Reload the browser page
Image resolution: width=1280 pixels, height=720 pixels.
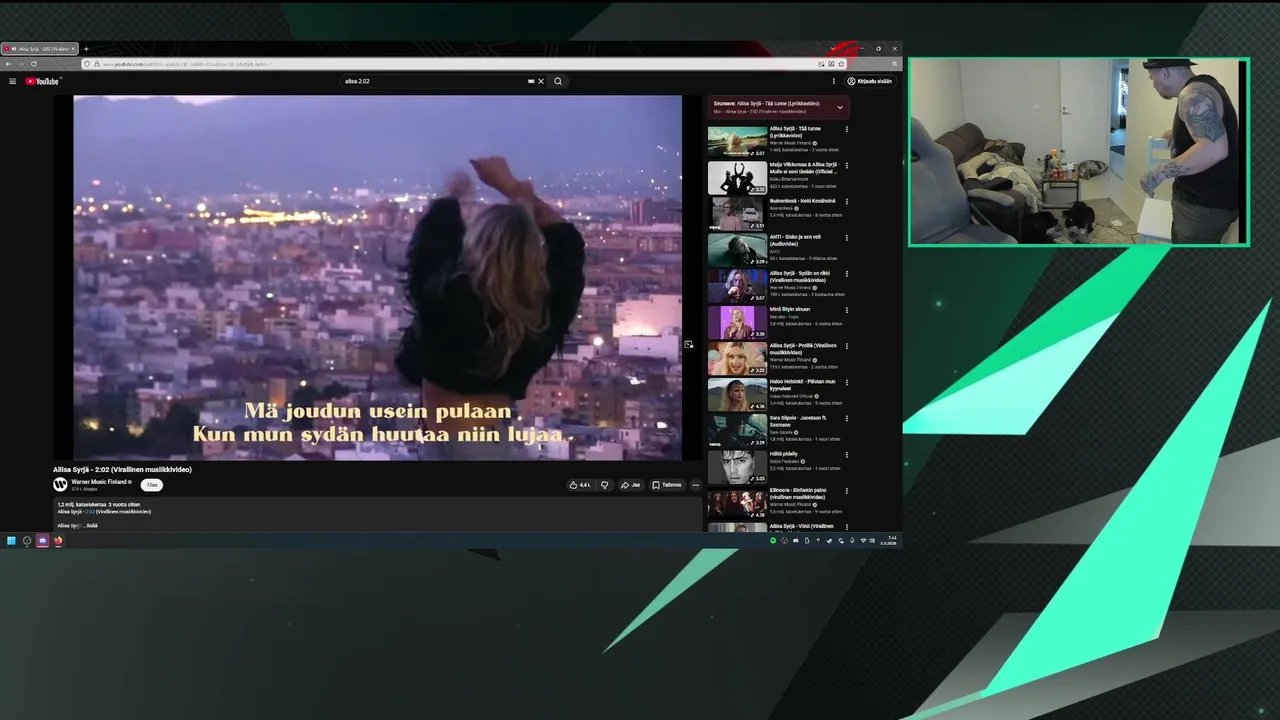[x=34, y=64]
